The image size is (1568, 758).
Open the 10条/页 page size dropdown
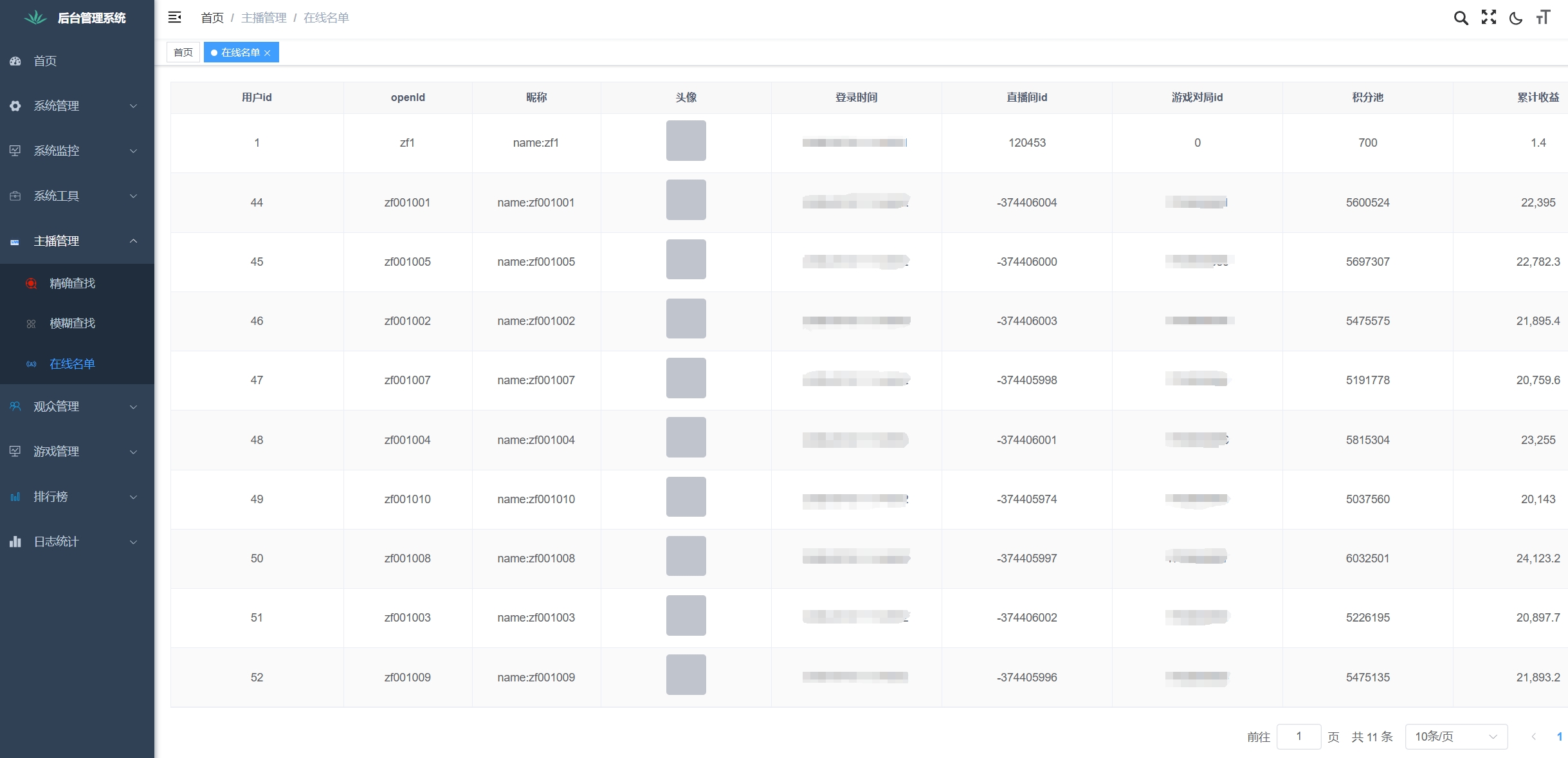click(x=1456, y=736)
